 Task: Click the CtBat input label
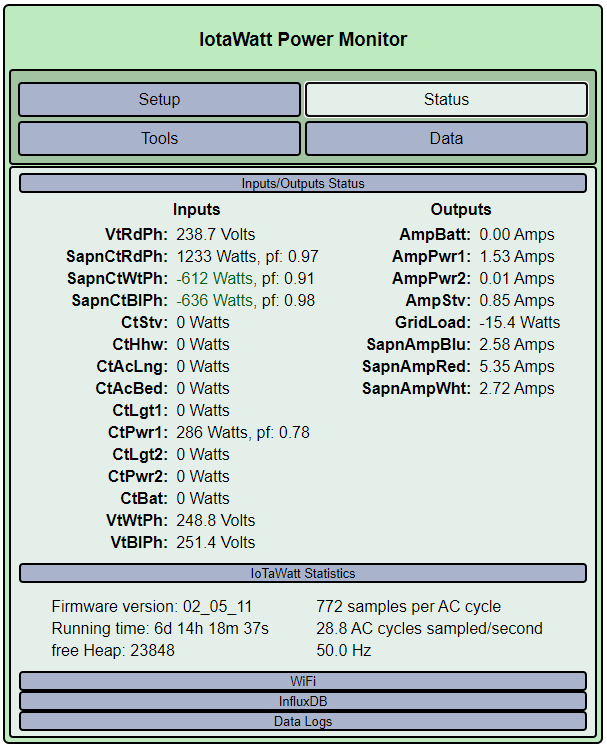click(144, 498)
